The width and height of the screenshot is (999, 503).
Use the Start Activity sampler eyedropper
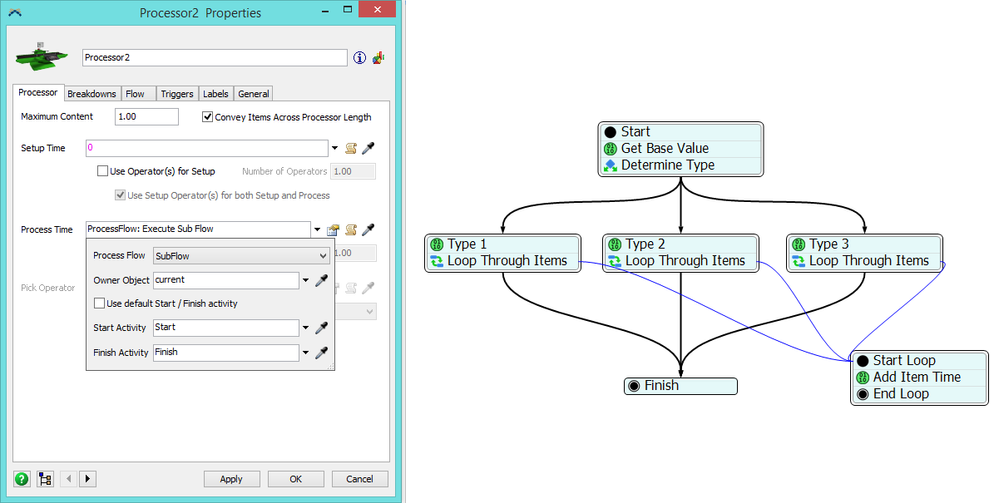coord(322,328)
